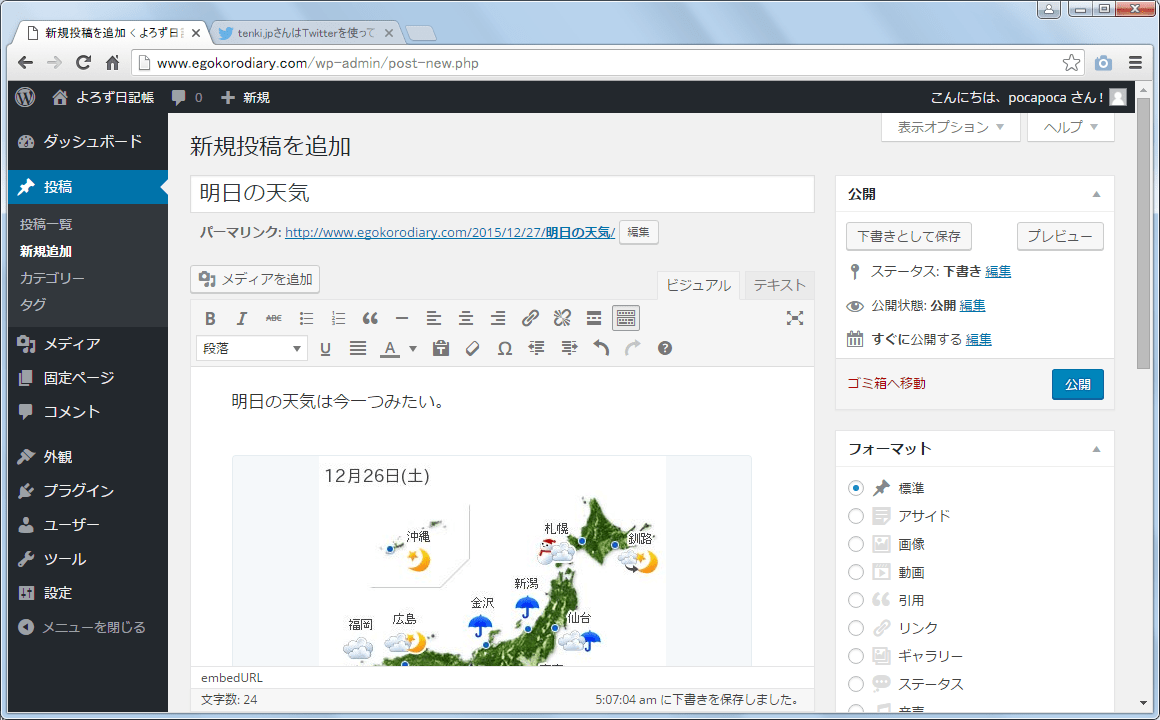1160x720 pixels.
Task: Switch to the テキスト editor tab
Action: pos(779,285)
